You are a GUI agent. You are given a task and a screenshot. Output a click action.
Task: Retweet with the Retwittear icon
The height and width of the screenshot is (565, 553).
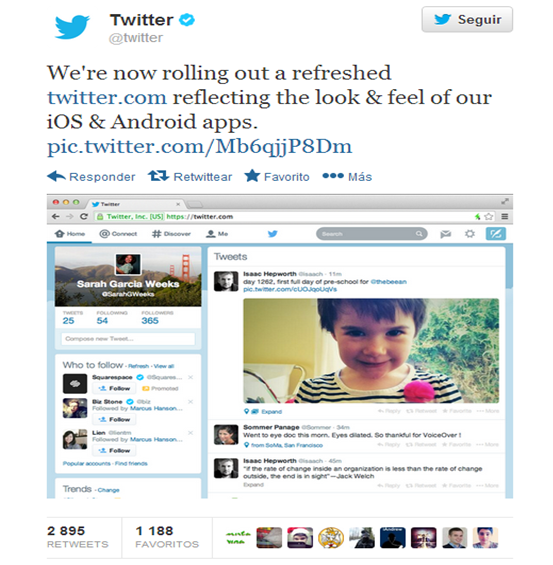tap(158, 176)
